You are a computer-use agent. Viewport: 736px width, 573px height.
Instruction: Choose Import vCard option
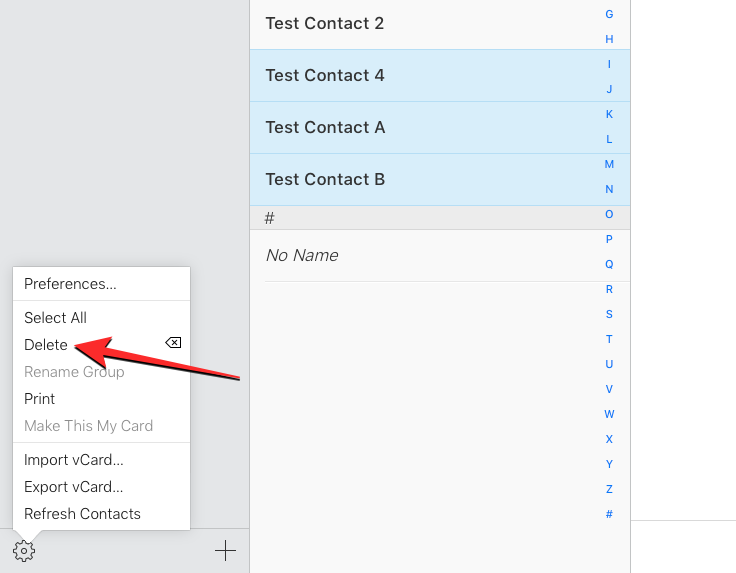pyautogui.click(x=74, y=460)
